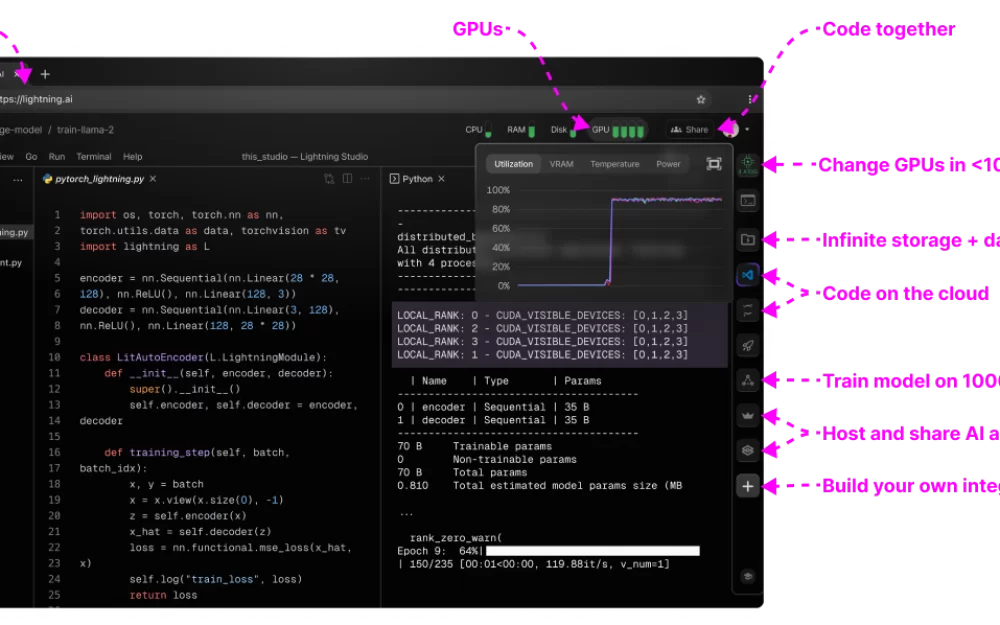The image size is (1000, 625).
Task: Click the graduation cap icon at sidebar bottom
Action: click(747, 577)
